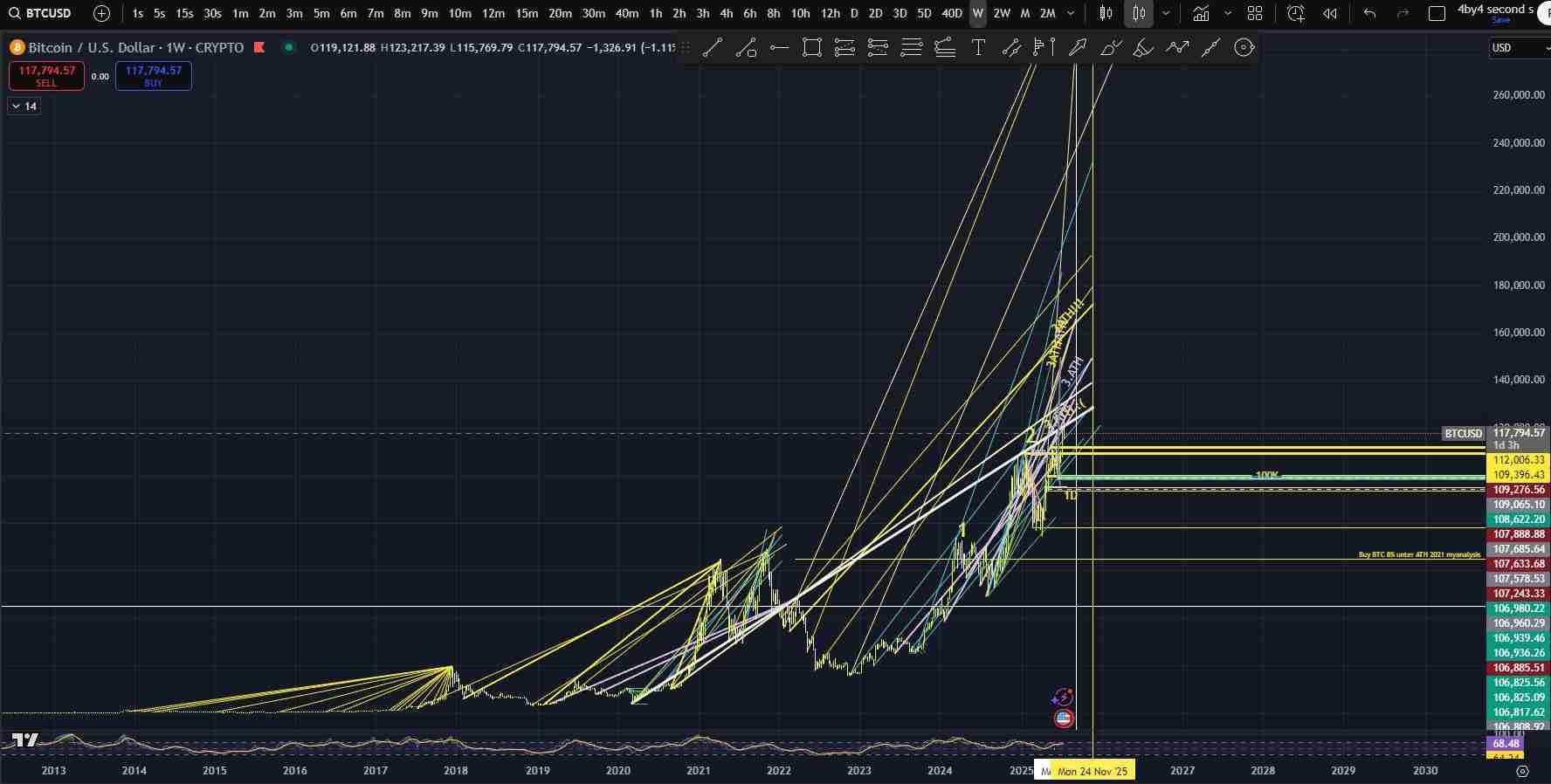Click the Create Alert clock icon

1296,13
